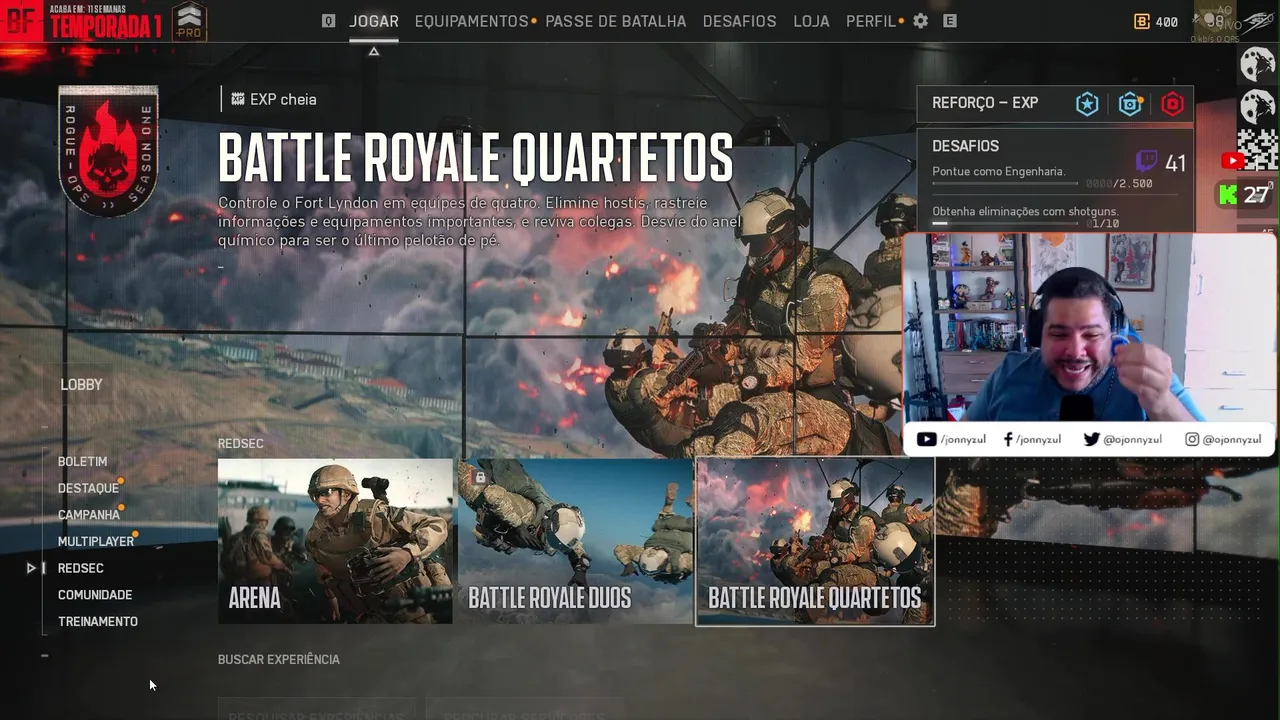Click the LOBBY heading

[x=81, y=385]
